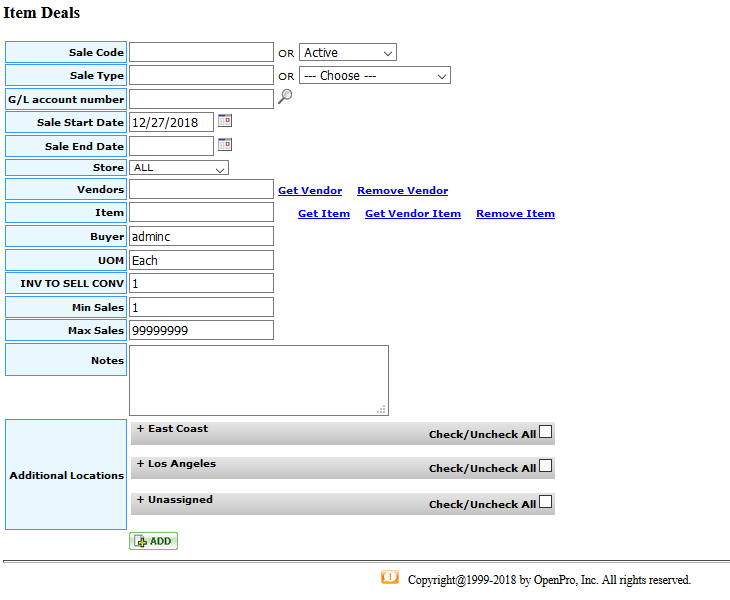Open the Sale Start Date calendar picker
The width and height of the screenshot is (730, 600).
pos(225,121)
